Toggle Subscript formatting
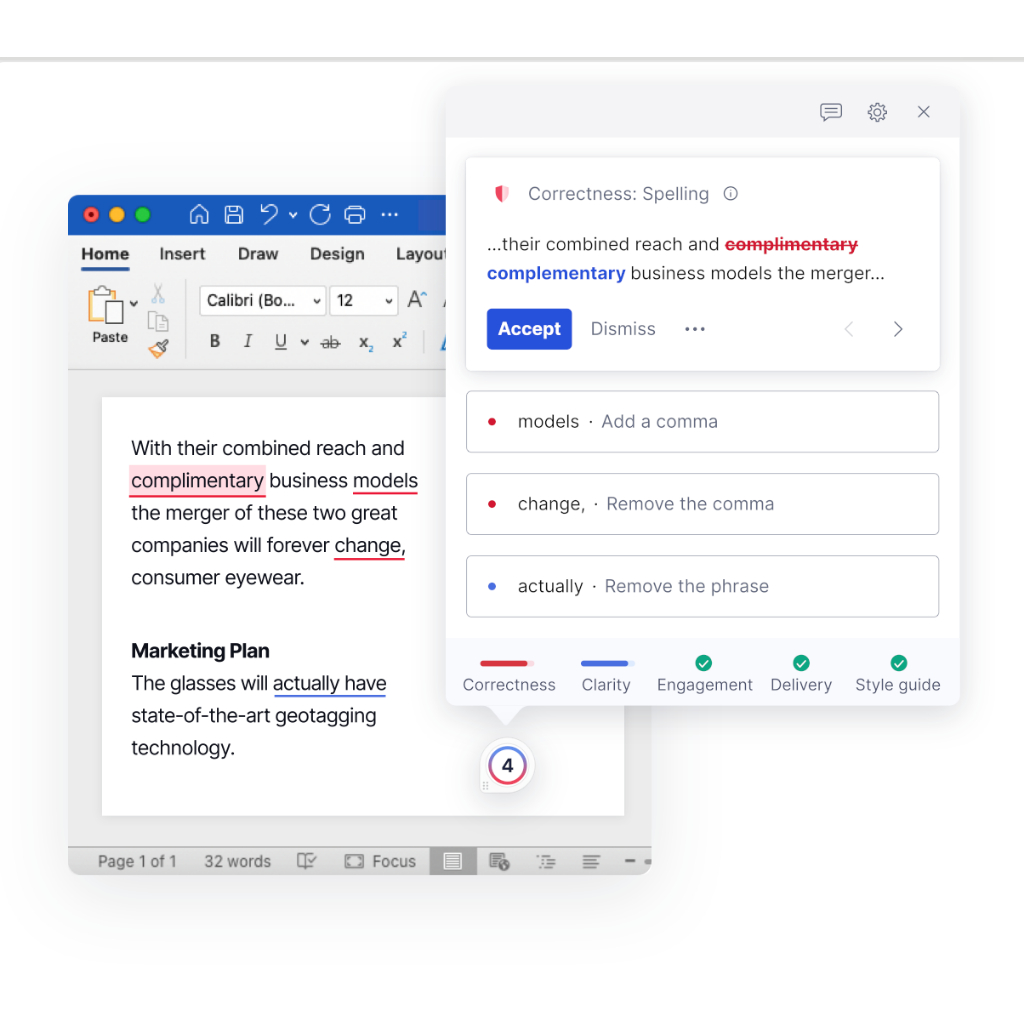Image resolution: width=1024 pixels, height=1024 pixels. click(x=366, y=343)
